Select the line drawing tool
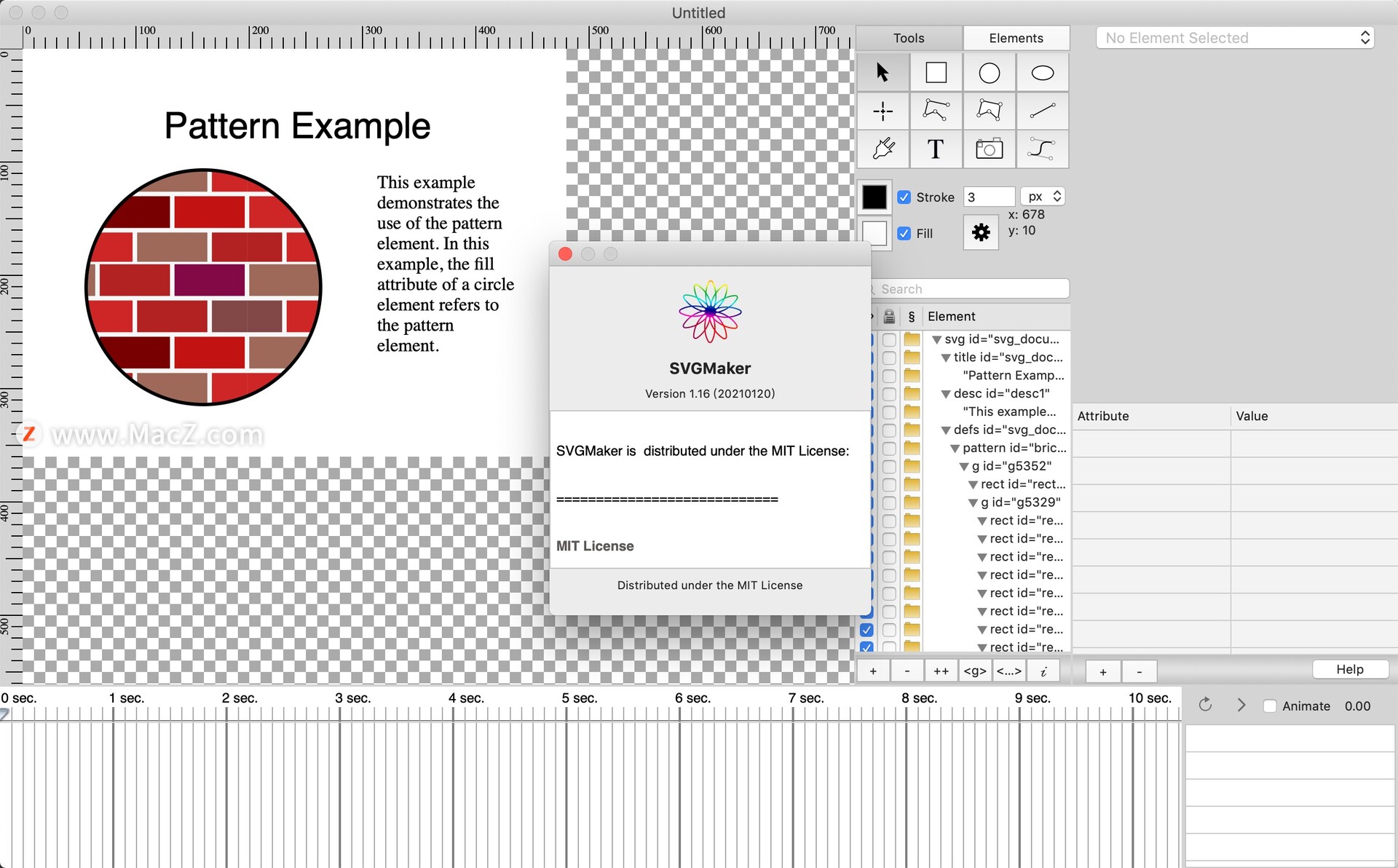This screenshot has height=868, width=1398. coord(1043,111)
